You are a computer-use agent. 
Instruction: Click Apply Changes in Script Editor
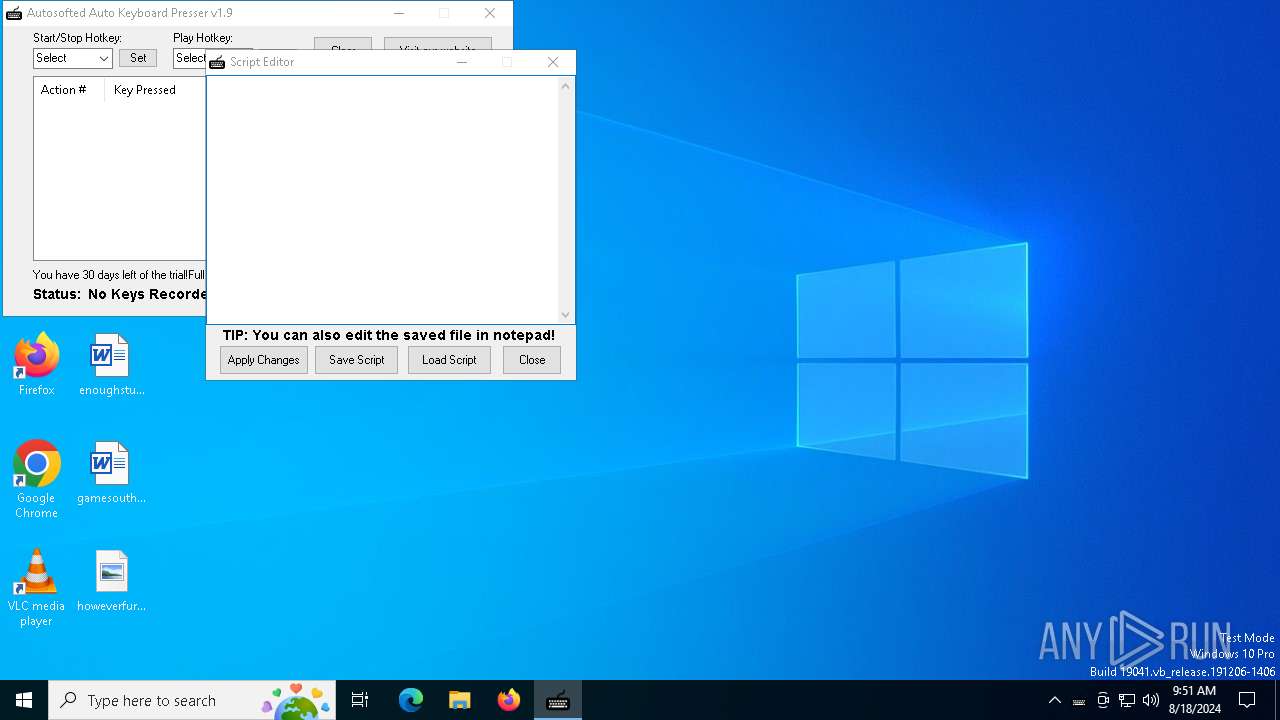pos(264,360)
